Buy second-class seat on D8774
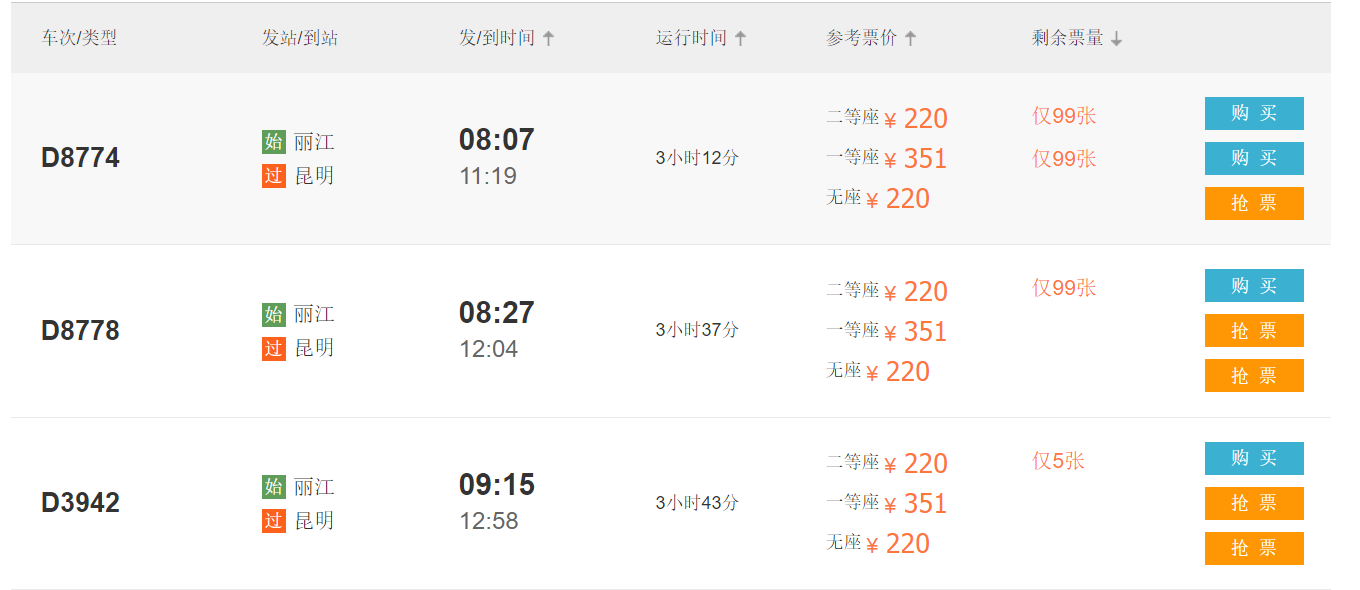 [x=1254, y=114]
